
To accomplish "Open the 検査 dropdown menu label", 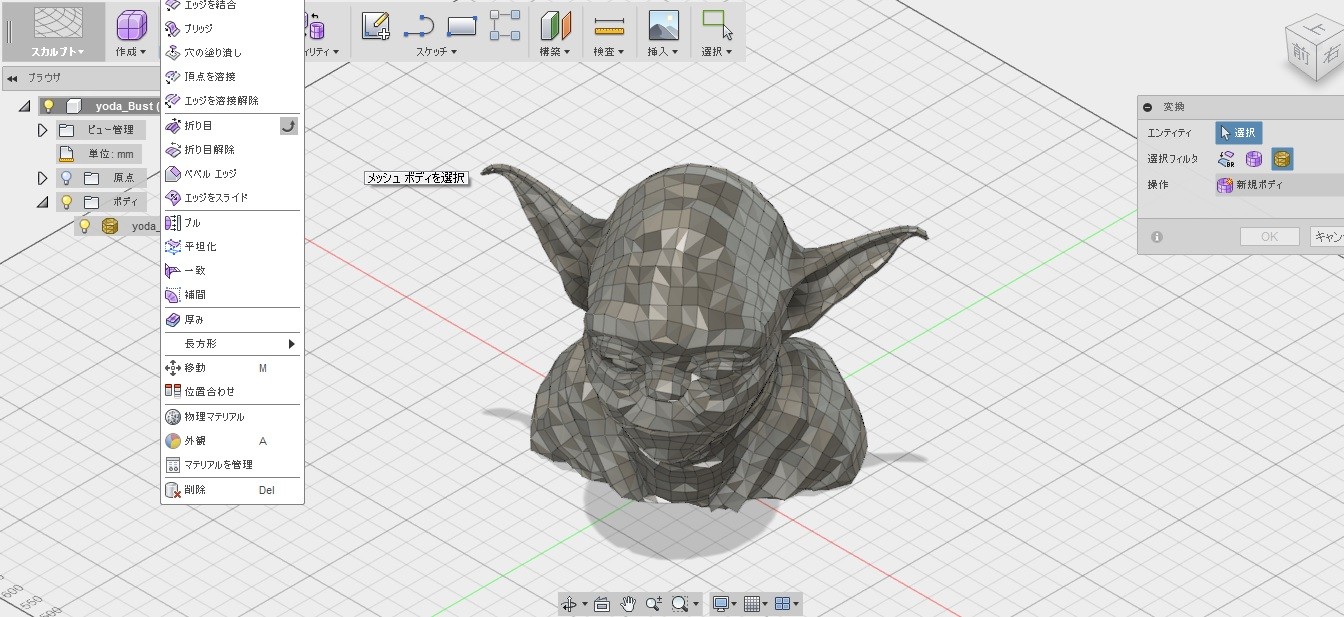I will [x=608, y=51].
